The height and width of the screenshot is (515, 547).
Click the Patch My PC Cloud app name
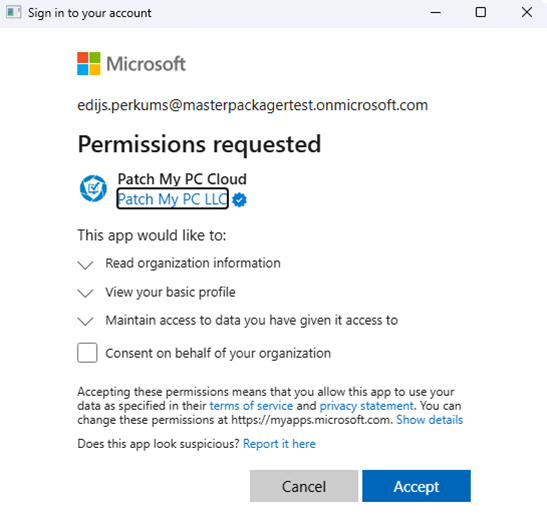[x=182, y=179]
